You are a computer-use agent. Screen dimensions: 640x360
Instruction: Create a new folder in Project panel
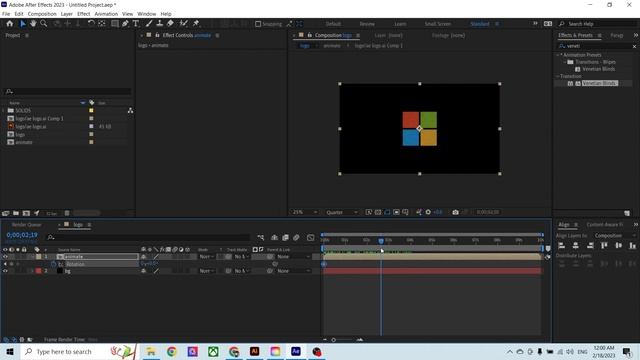point(16,213)
